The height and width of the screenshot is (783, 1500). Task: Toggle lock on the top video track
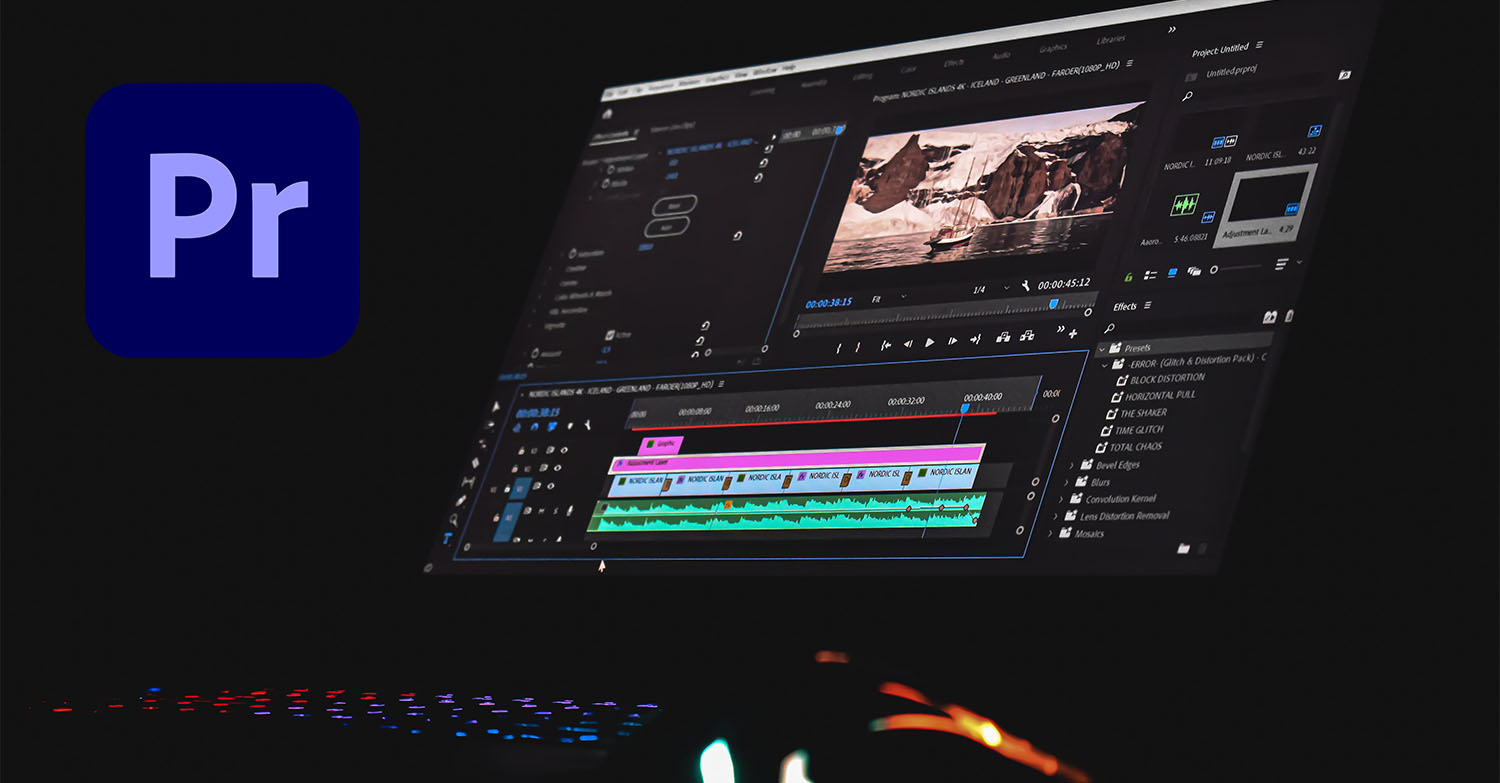(521, 451)
